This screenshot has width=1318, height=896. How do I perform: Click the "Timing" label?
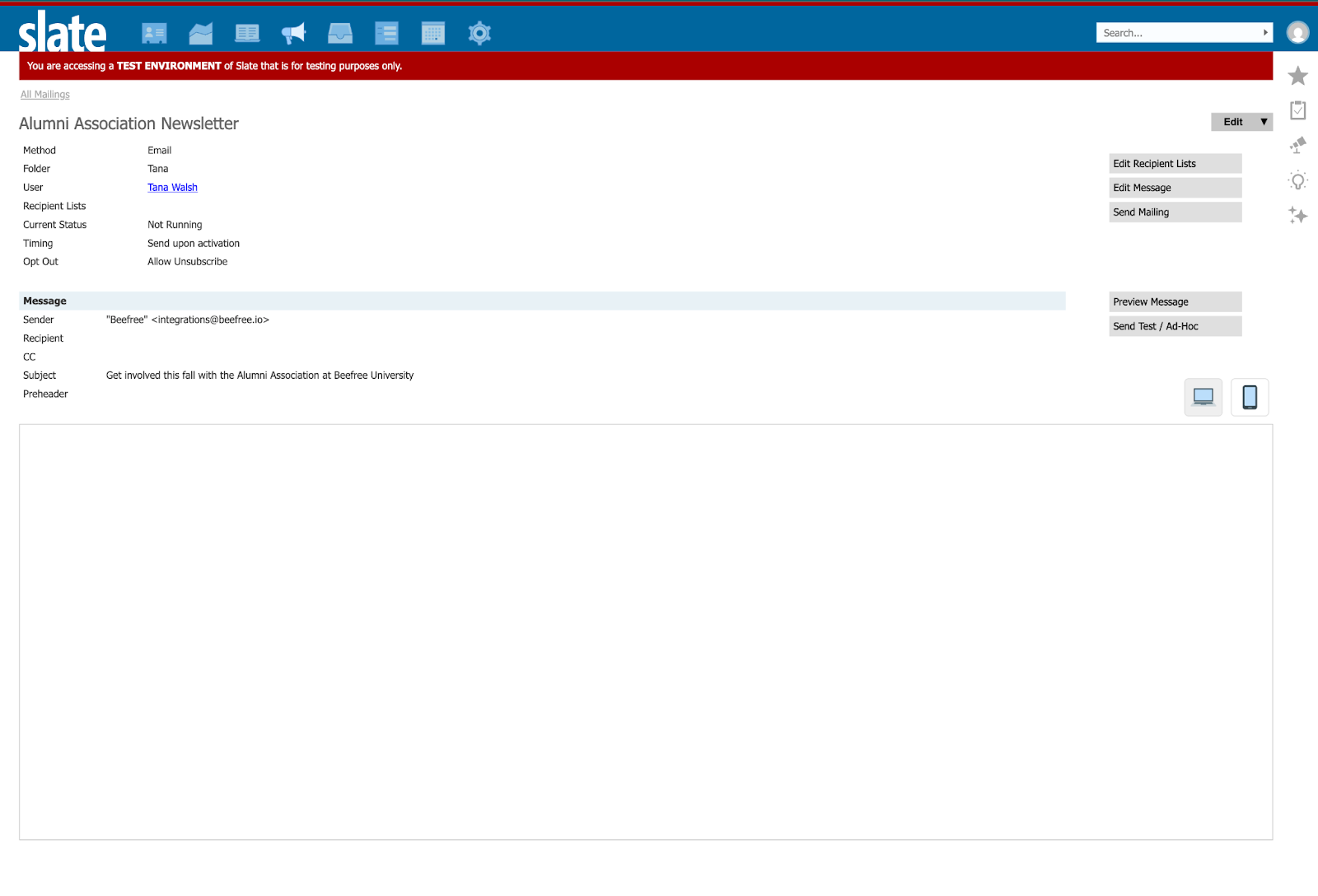(x=38, y=244)
